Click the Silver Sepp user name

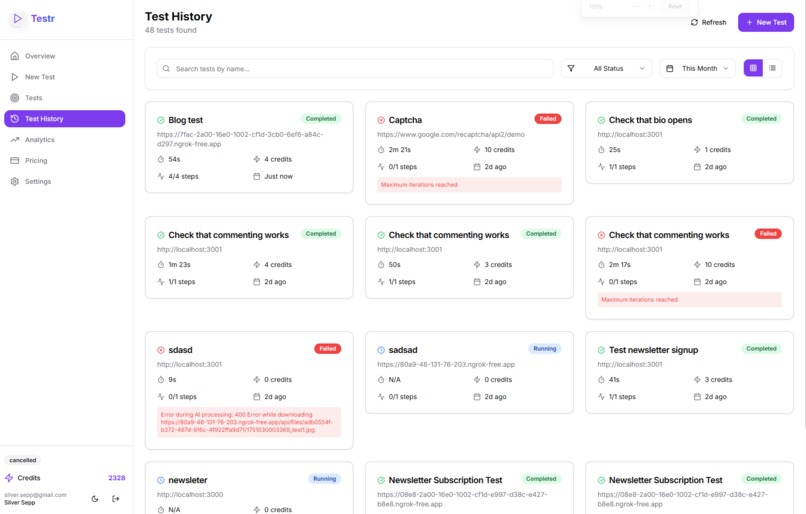pos(20,503)
